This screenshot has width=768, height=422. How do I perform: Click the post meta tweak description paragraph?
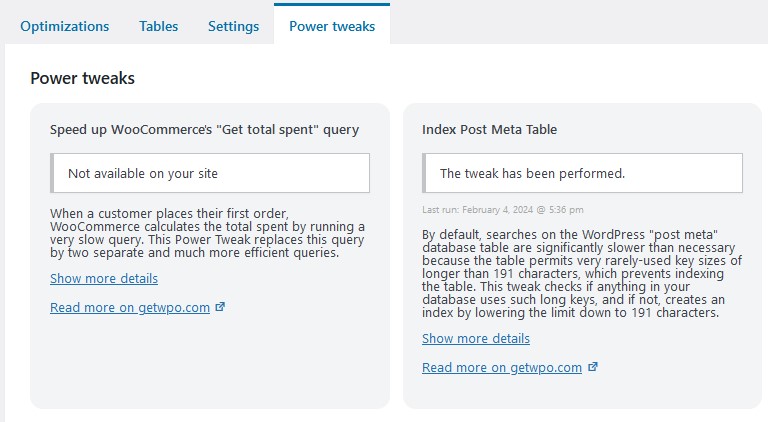tap(582, 274)
